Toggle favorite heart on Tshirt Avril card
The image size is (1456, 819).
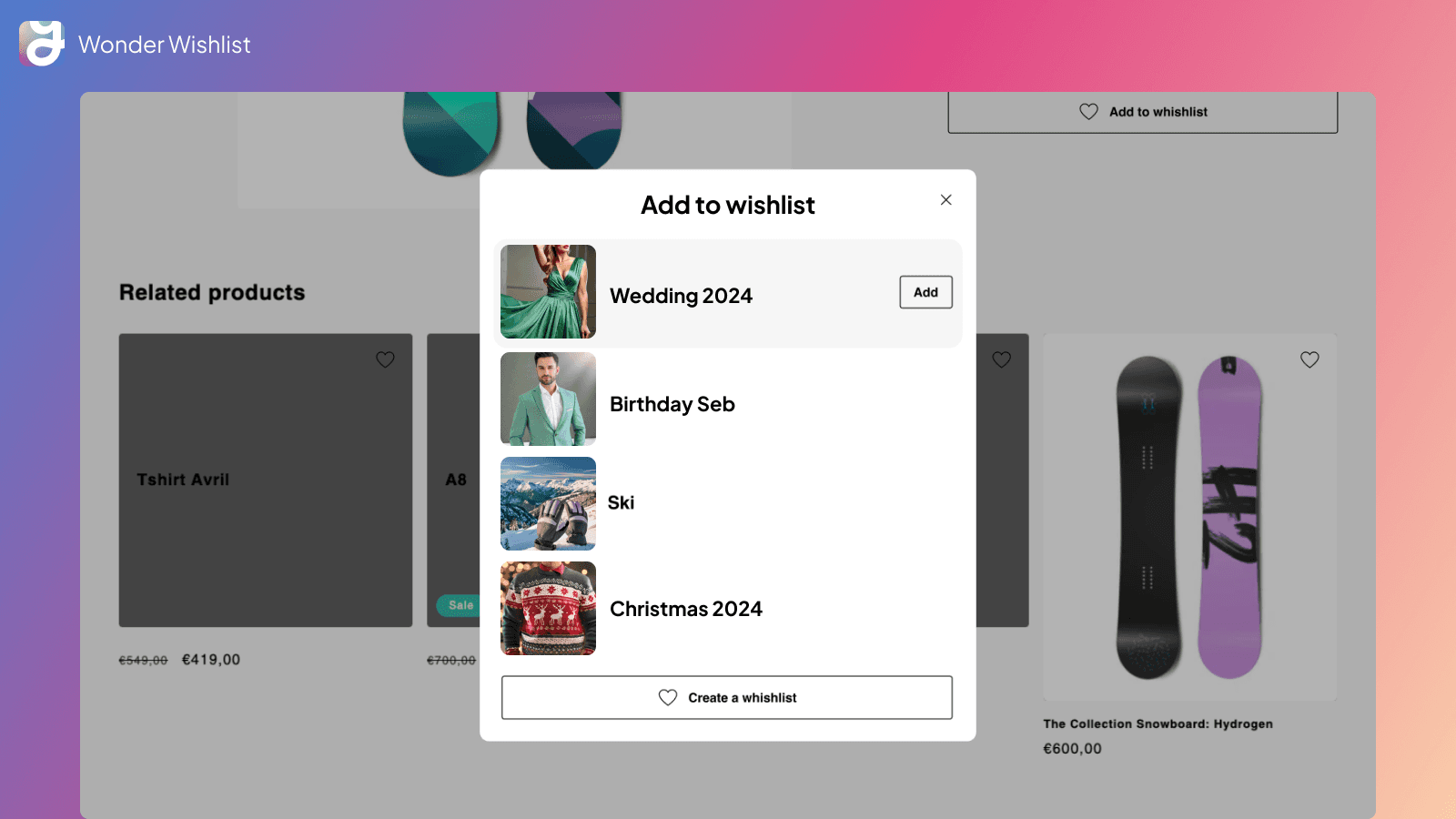[x=385, y=359]
